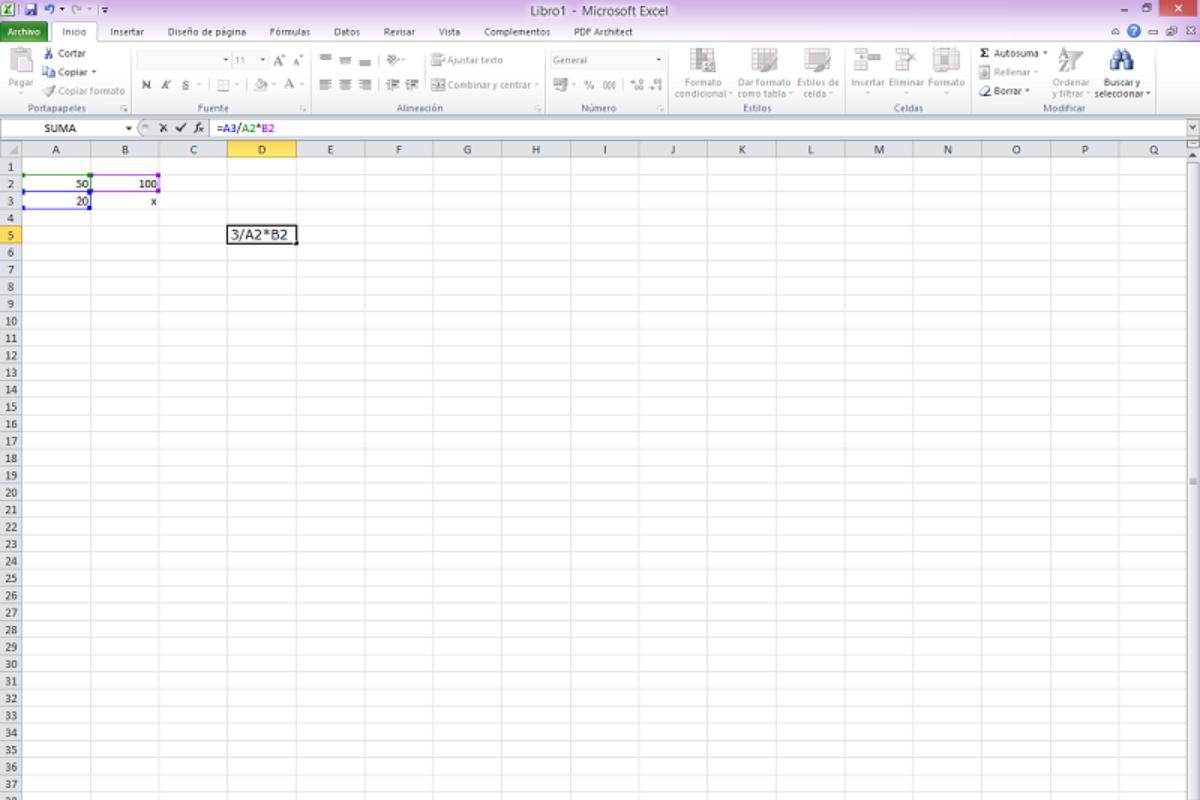This screenshot has width=1200, height=800.
Task: Switch to the Fórmulas ribbon tab
Action: pyautogui.click(x=289, y=32)
